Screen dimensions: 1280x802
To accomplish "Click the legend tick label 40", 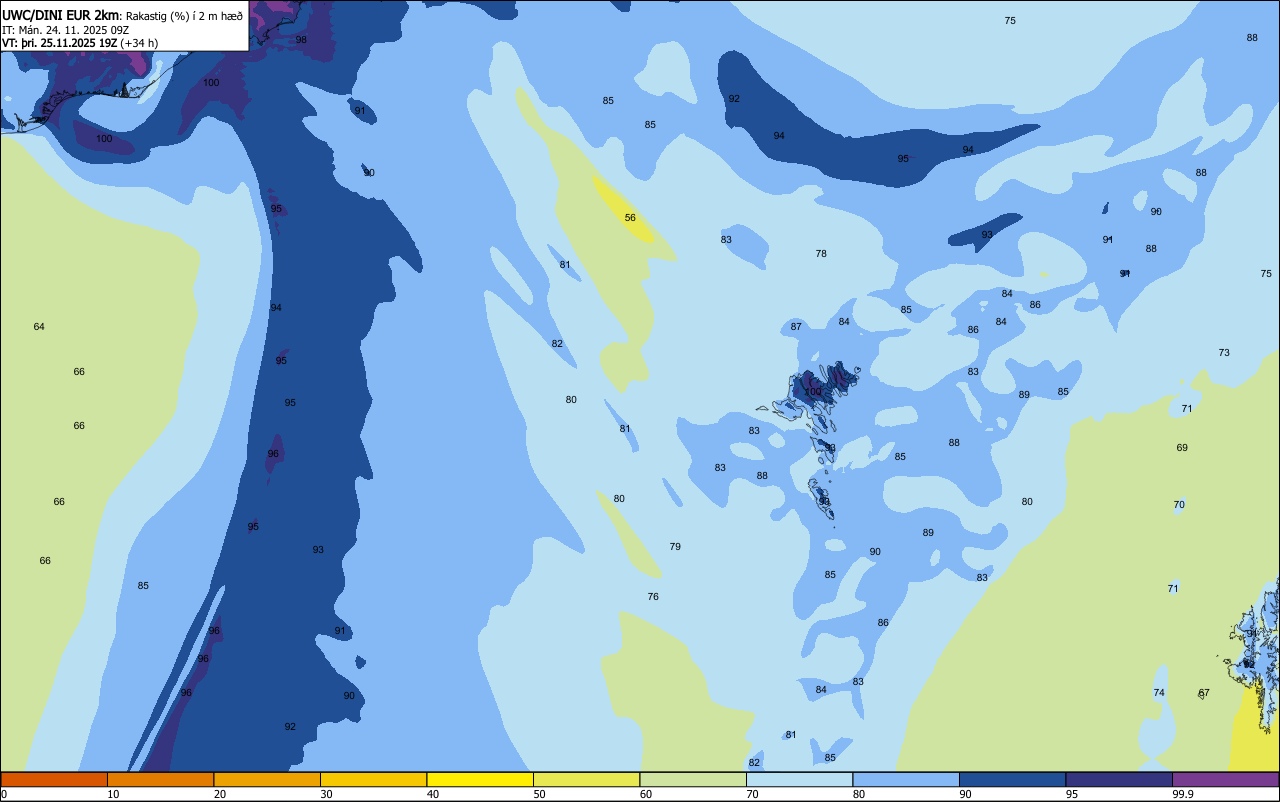I will 433,794.
